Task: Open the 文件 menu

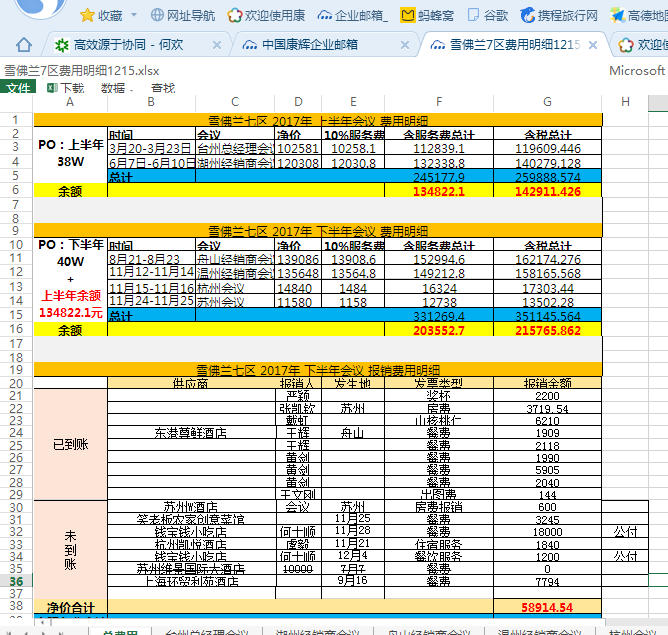Action: (18, 88)
